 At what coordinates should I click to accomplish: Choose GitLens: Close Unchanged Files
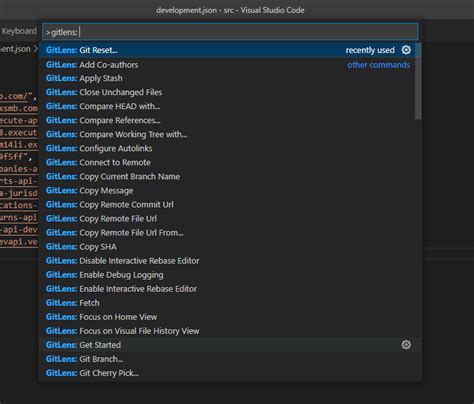tap(227, 92)
